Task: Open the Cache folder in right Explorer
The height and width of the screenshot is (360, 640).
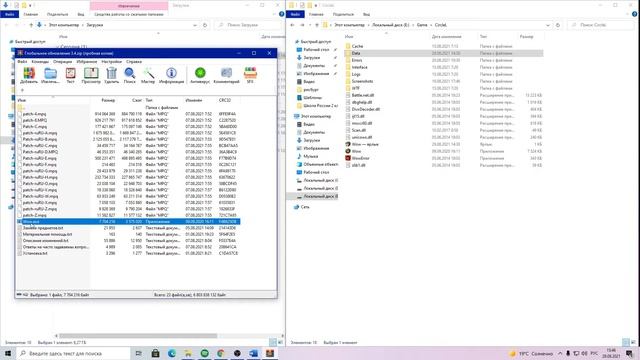Action: click(357, 46)
